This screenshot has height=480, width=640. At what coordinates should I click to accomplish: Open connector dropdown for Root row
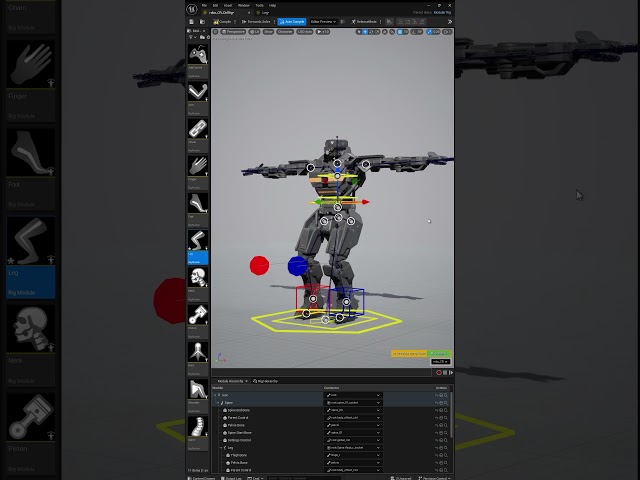click(353, 395)
